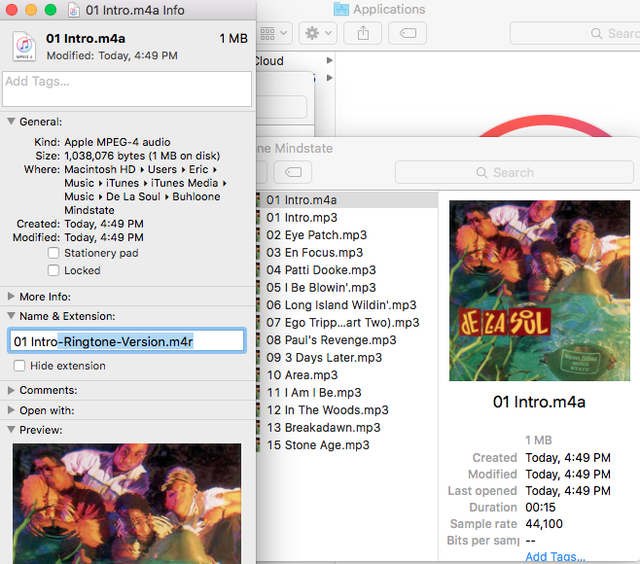Open the gear Action menu in Applications toolbar

(x=318, y=33)
